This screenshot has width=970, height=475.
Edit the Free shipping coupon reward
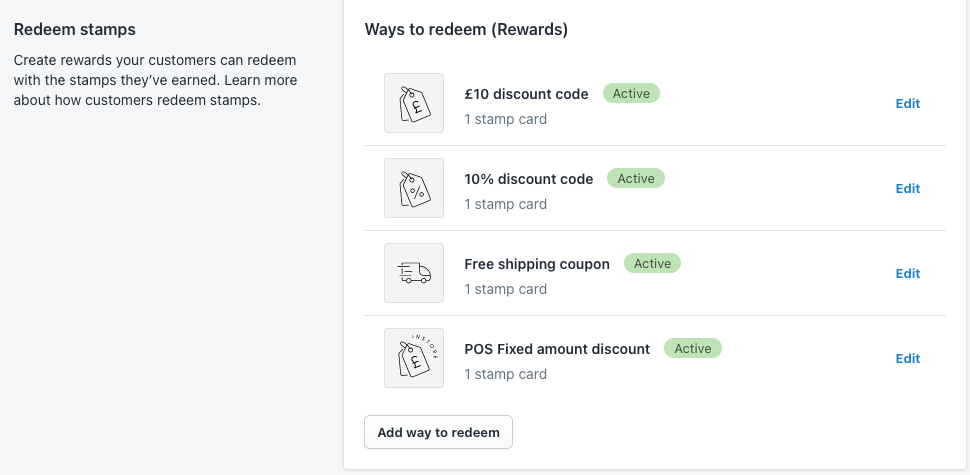[908, 273]
